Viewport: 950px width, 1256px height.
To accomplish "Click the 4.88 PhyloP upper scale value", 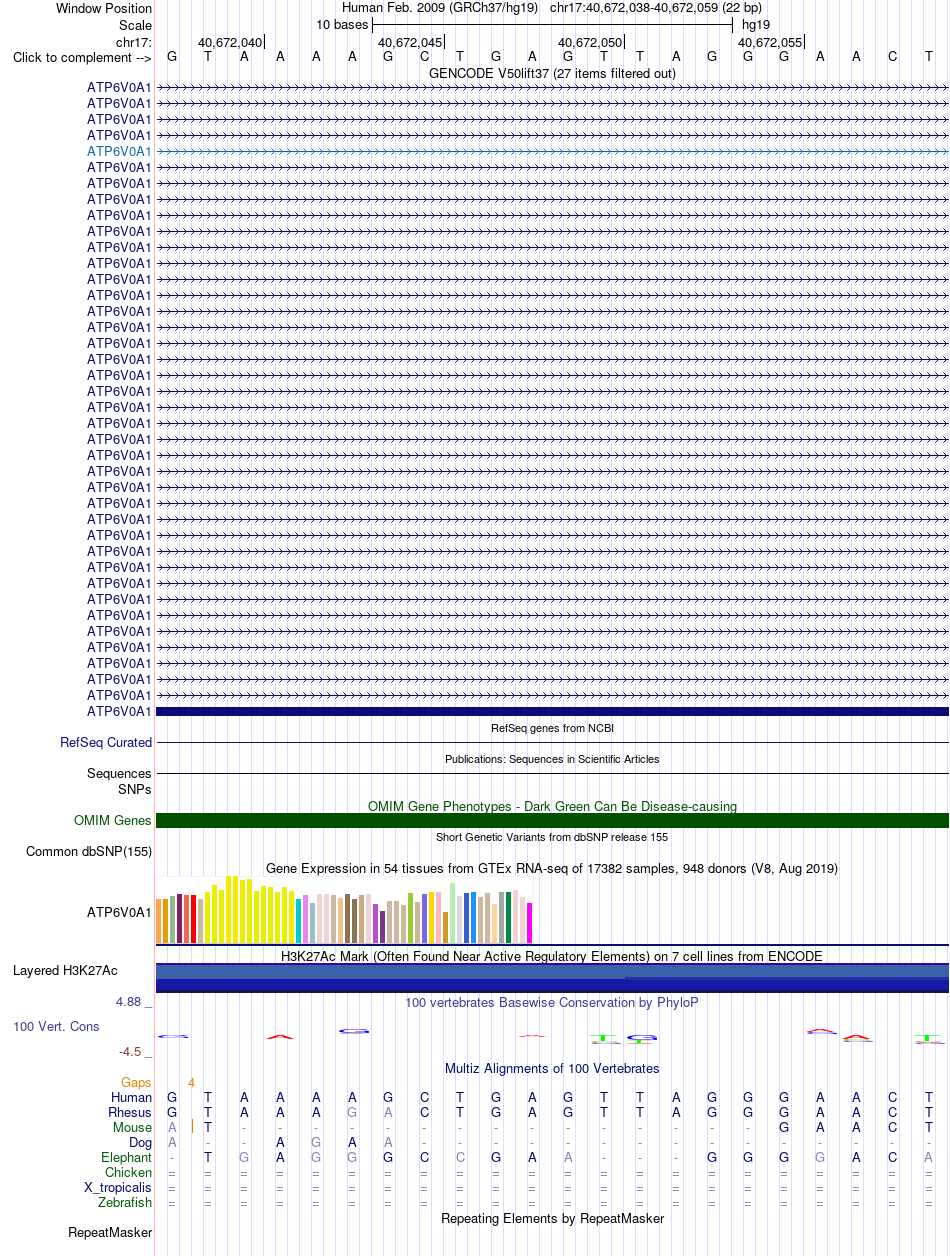I will point(133,1002).
